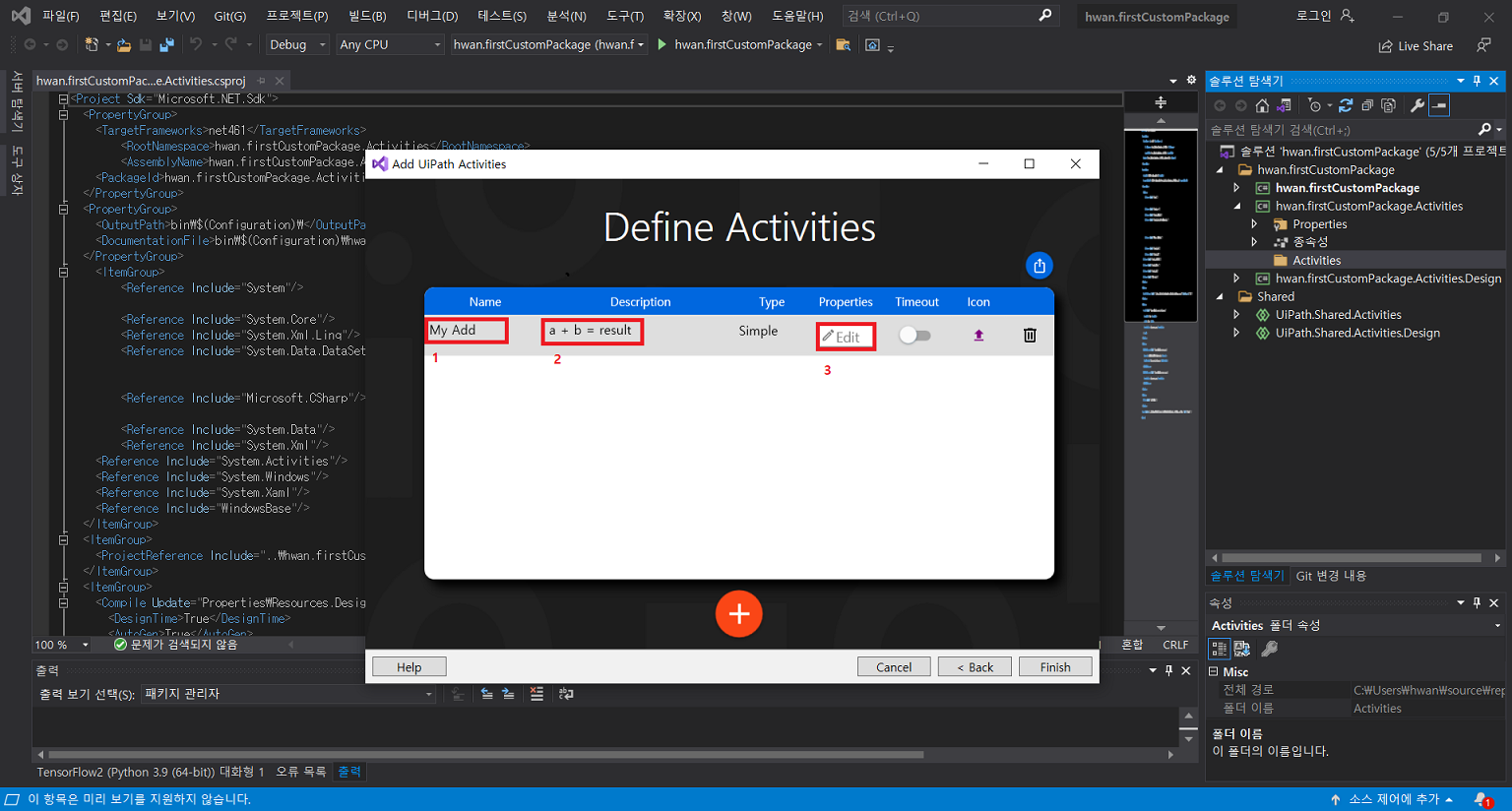Expand the 종속성 dependencies node
The image size is (1512, 811).
pos(1254,242)
